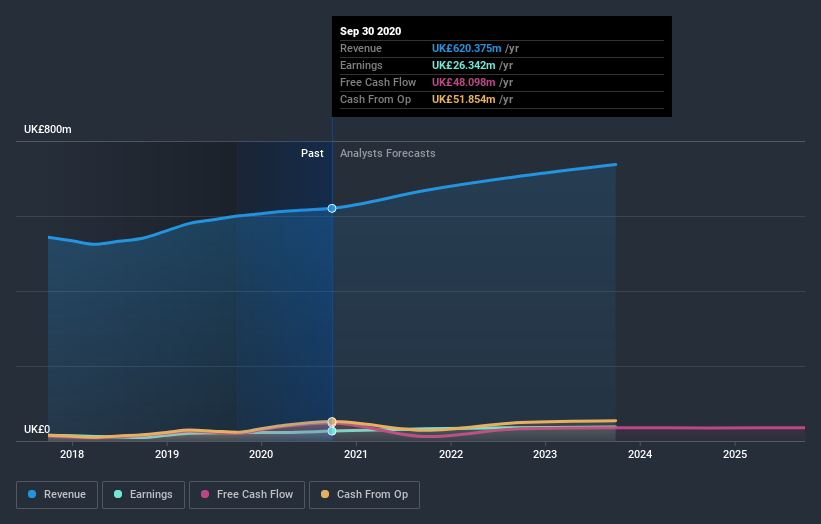Toggle the Free Cash Flow legend series
This screenshot has height=524, width=821.
tap(247, 495)
